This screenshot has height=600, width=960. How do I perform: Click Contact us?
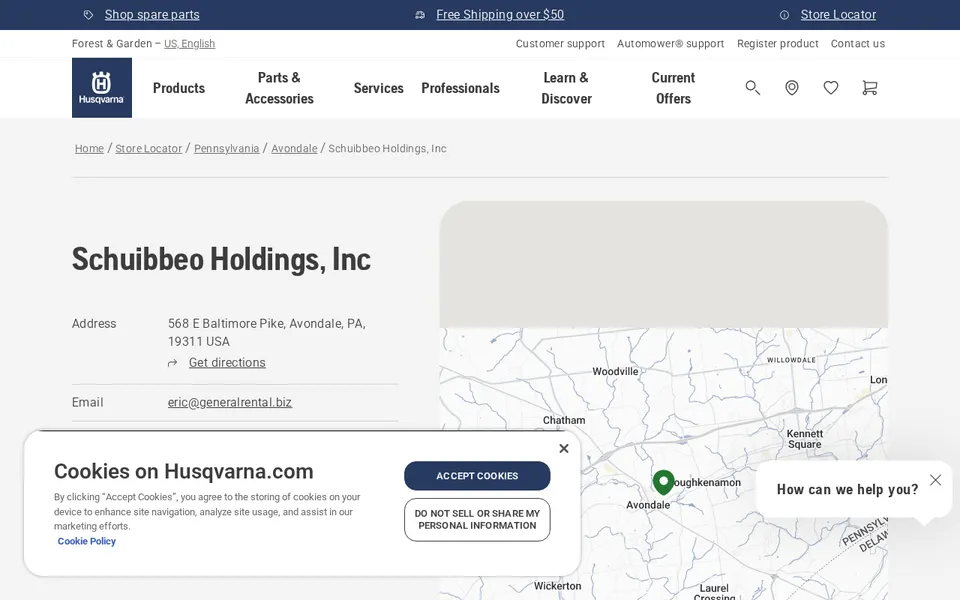(x=858, y=43)
